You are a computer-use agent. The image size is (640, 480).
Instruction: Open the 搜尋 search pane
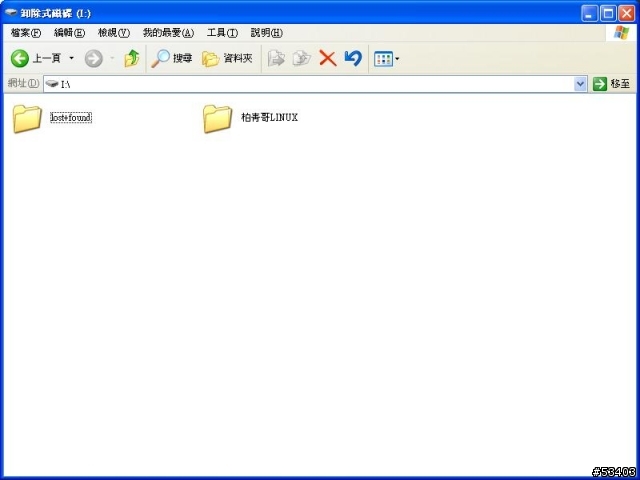pos(171,58)
